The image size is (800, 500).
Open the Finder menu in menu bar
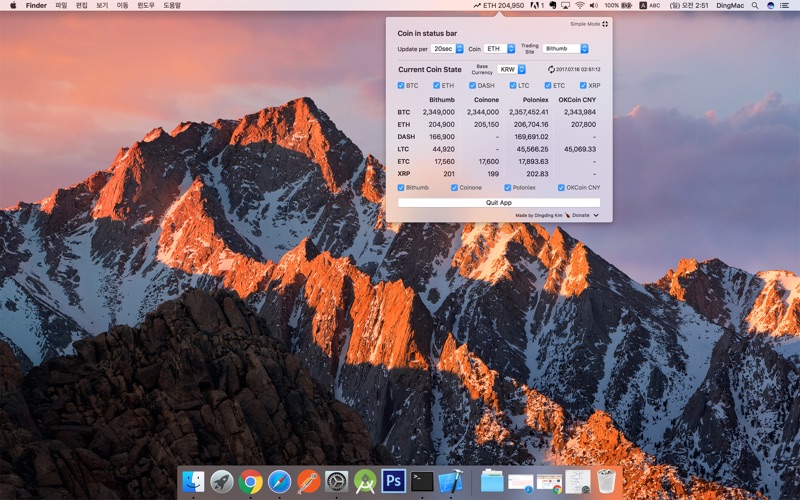(36, 5)
